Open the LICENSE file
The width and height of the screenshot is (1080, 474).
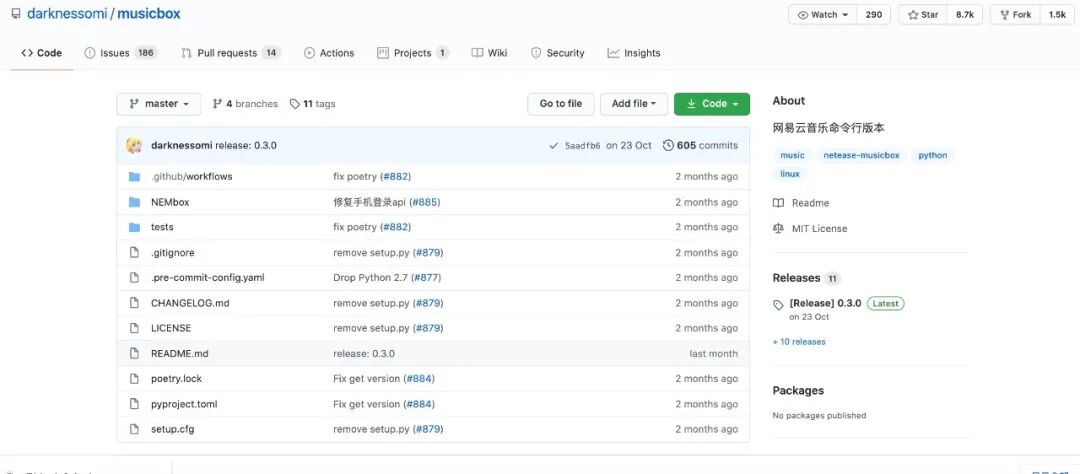[171, 328]
